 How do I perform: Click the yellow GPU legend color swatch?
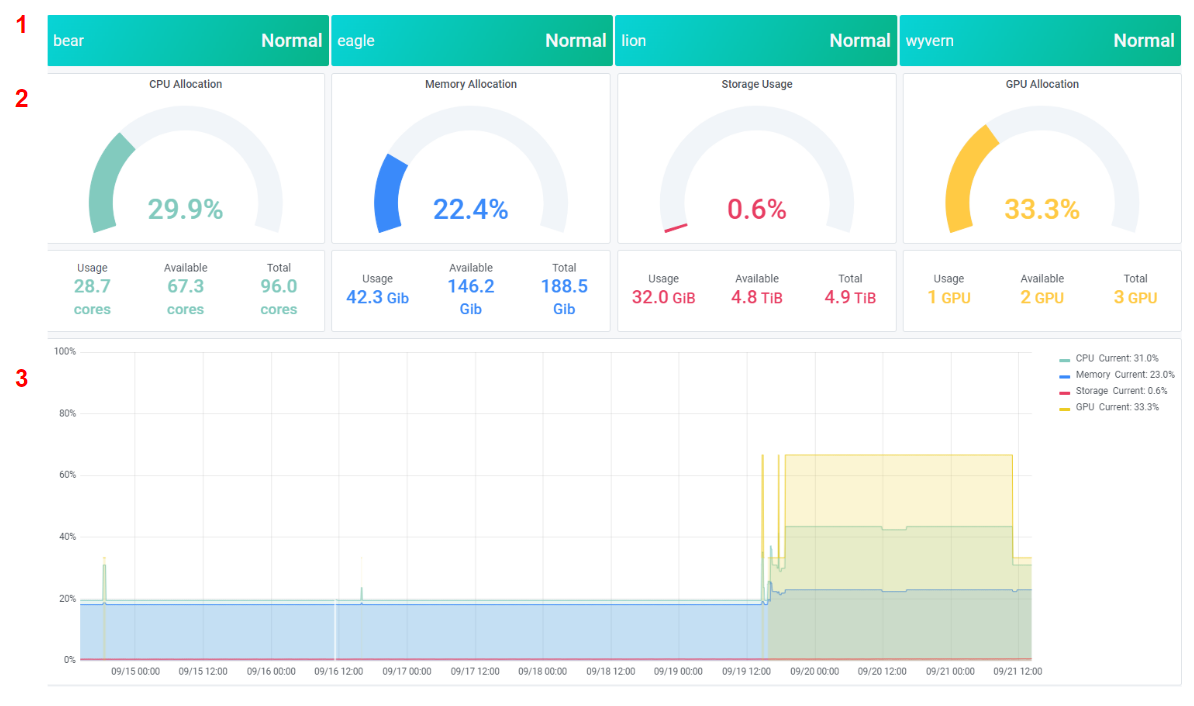pos(1065,408)
